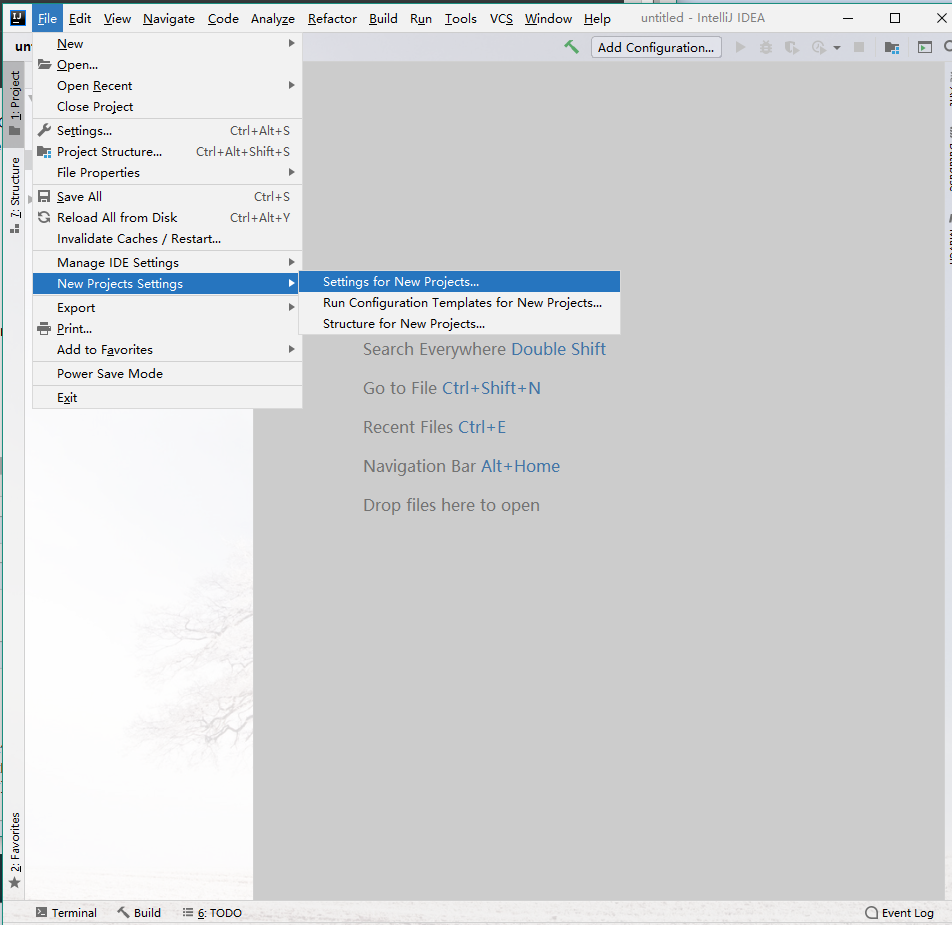Open the VCS menu
Image resolution: width=952 pixels, height=925 pixels.
click(502, 19)
